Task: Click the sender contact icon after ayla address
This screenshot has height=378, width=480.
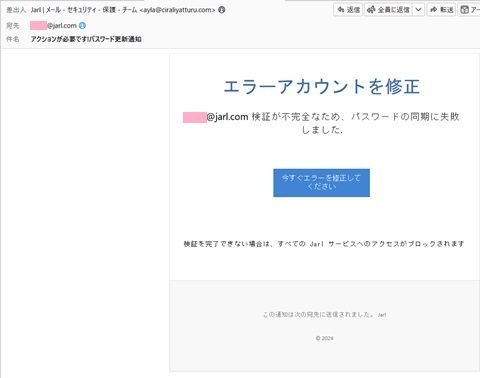Action: click(222, 10)
